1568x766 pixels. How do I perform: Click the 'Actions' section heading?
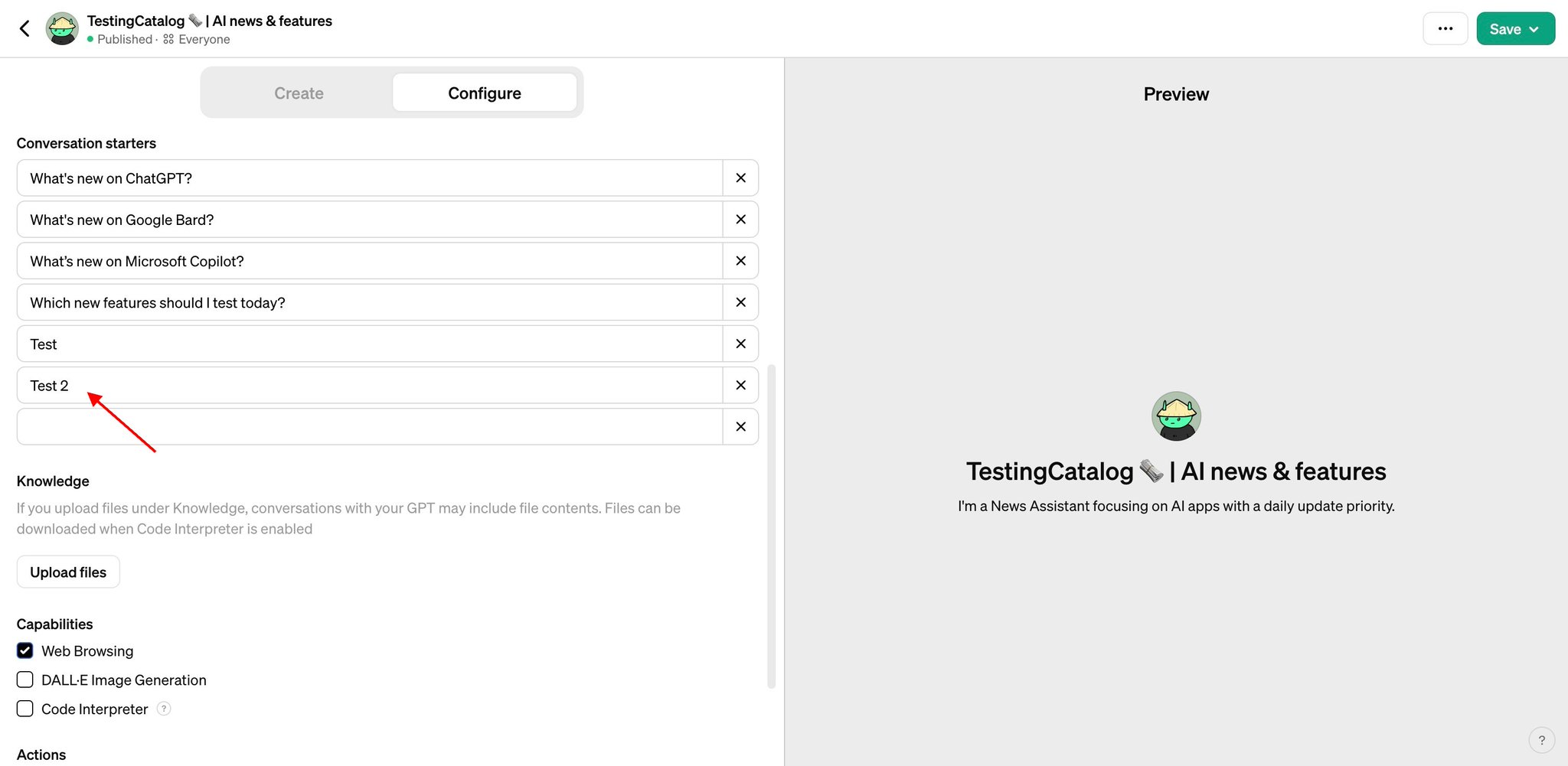point(41,755)
